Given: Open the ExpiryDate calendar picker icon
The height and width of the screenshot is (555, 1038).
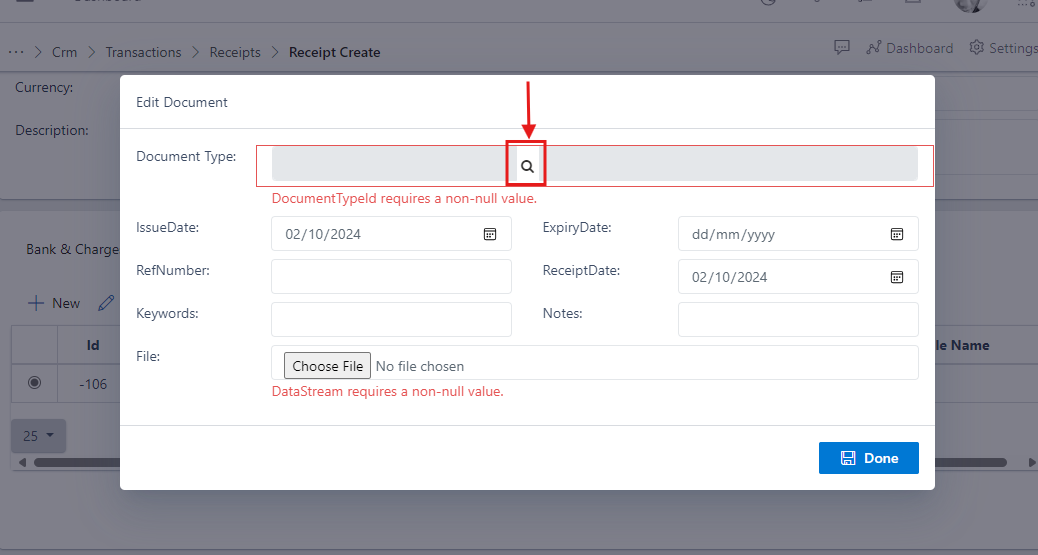Looking at the screenshot, I should 896,234.
